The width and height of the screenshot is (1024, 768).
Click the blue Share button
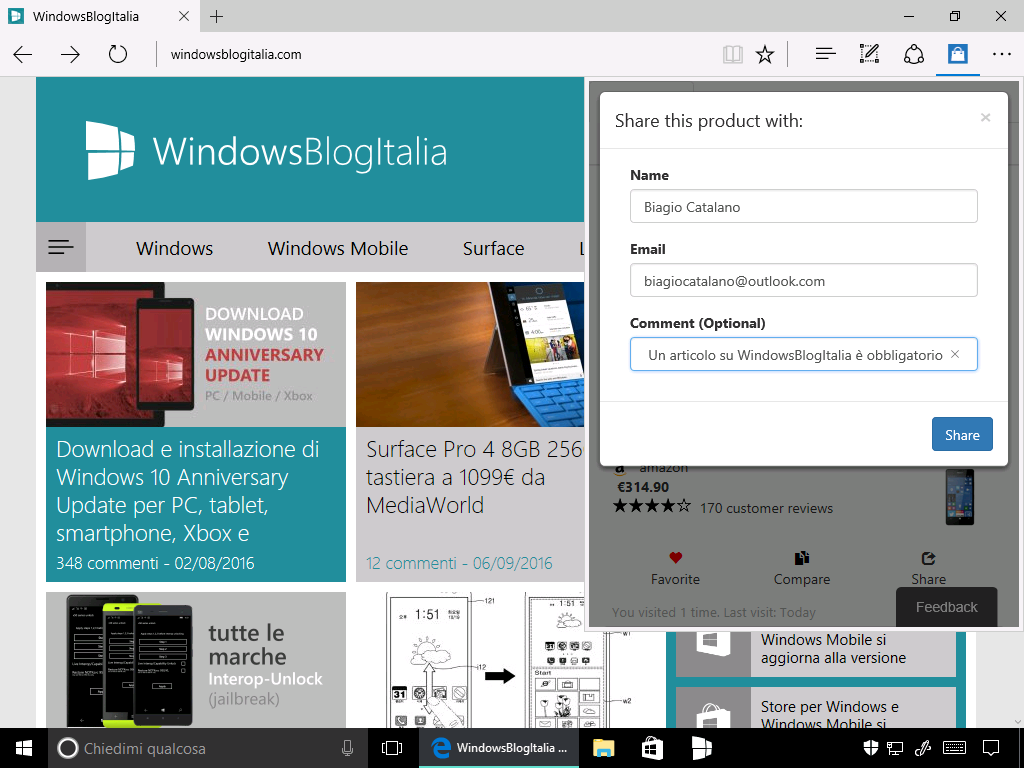962,434
